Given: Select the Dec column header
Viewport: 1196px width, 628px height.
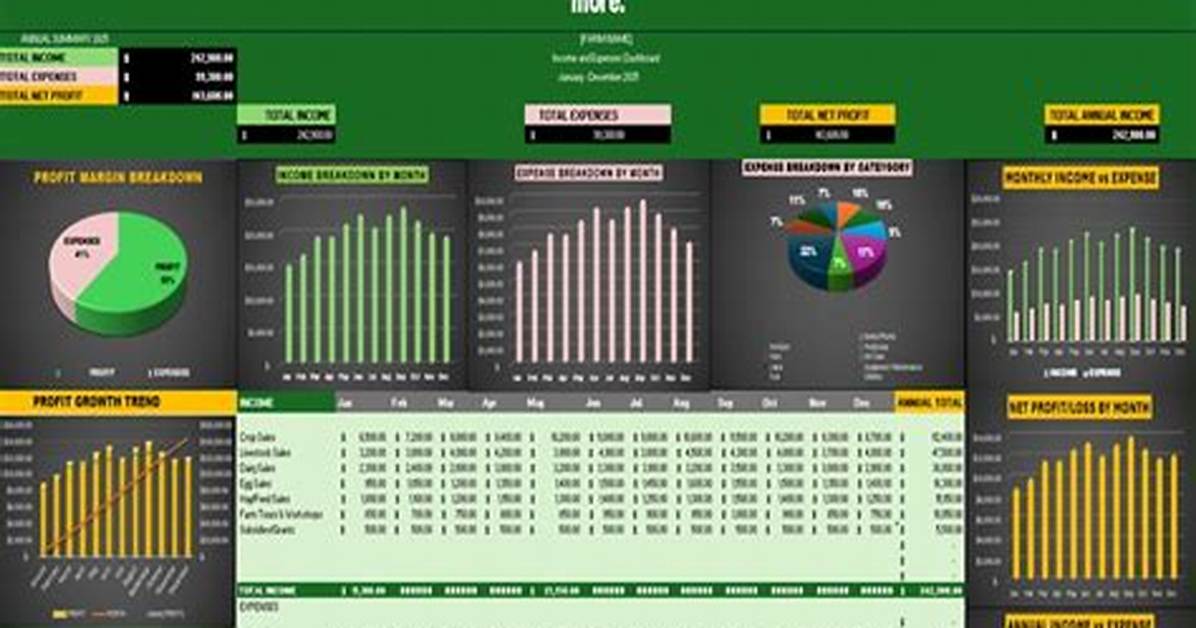Looking at the screenshot, I should pos(861,402).
